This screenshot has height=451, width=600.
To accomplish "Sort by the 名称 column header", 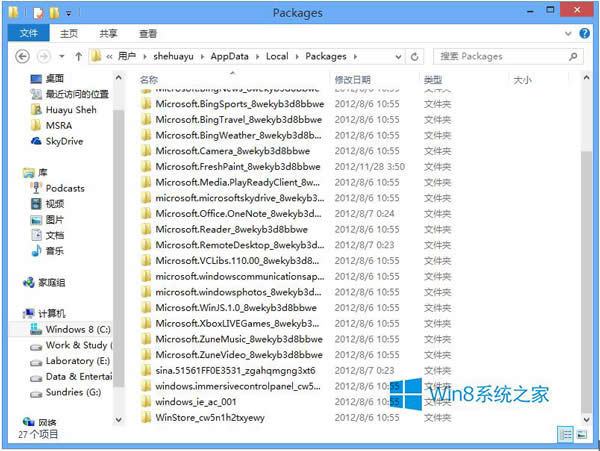I will click(149, 80).
